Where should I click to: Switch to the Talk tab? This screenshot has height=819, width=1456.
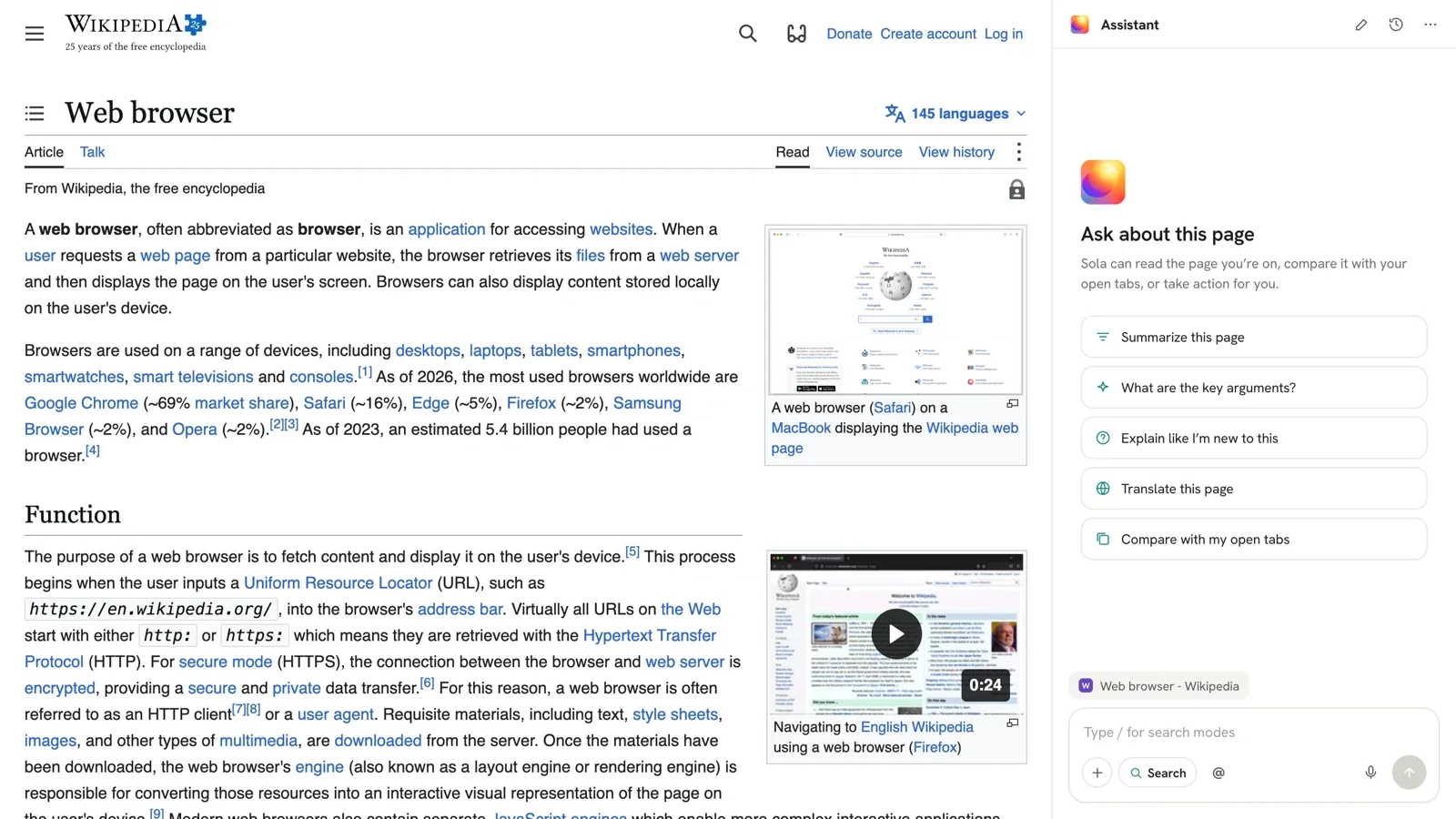click(92, 152)
